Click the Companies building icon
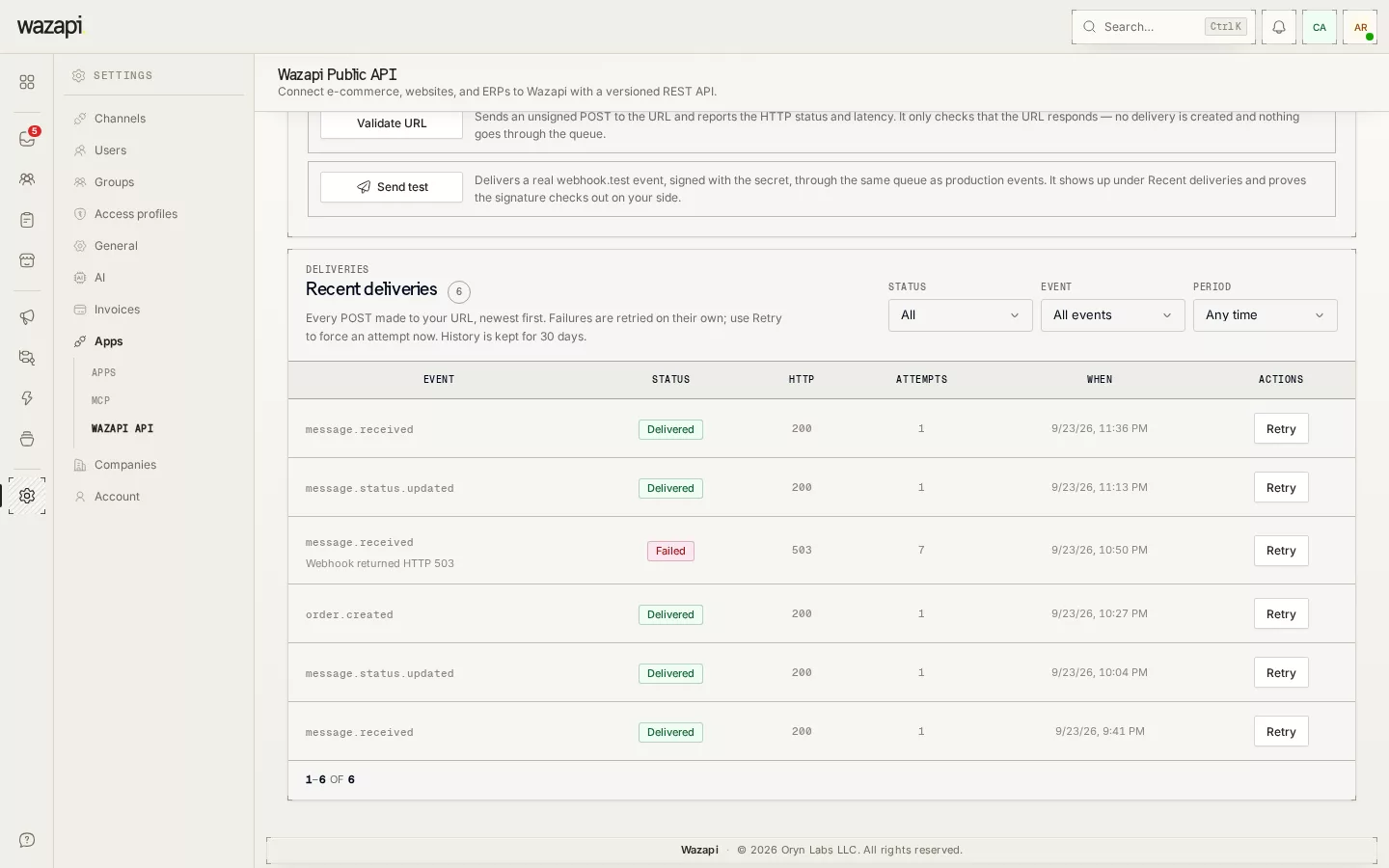The width and height of the screenshot is (1389, 868). pyautogui.click(x=80, y=465)
